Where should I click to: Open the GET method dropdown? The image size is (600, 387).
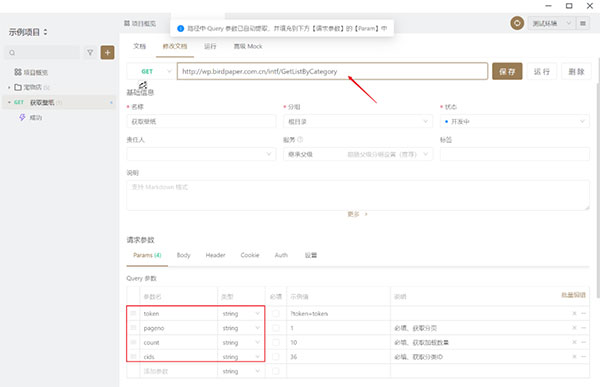click(152, 71)
